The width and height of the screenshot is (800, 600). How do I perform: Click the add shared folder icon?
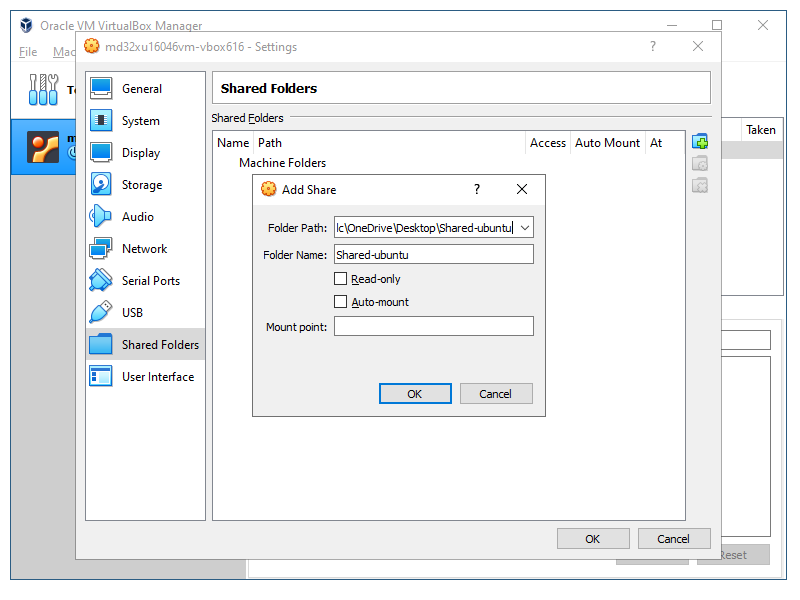pos(700,142)
